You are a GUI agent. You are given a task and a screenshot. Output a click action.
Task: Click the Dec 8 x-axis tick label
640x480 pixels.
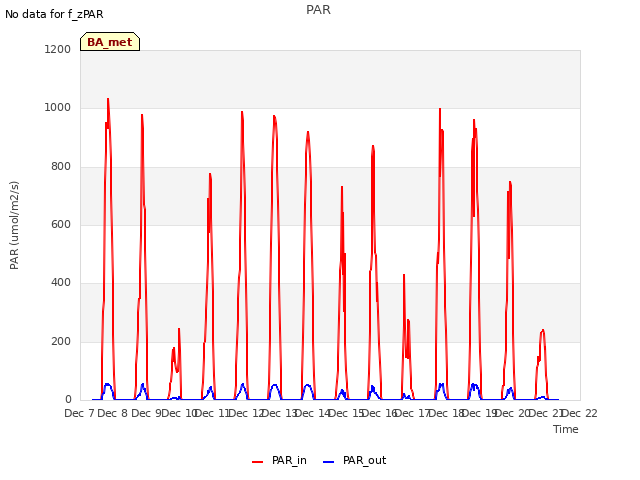tap(113, 413)
